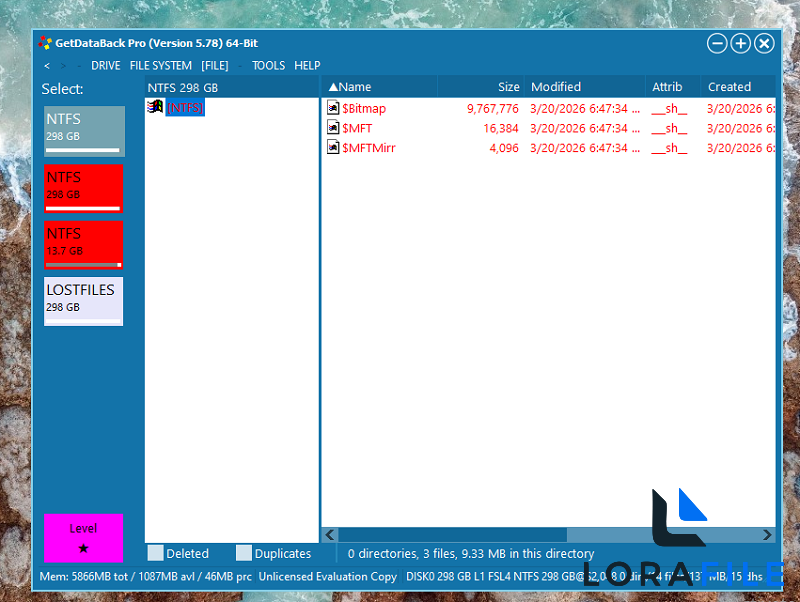
Task: Open the DRIVE menu
Action: pos(105,65)
